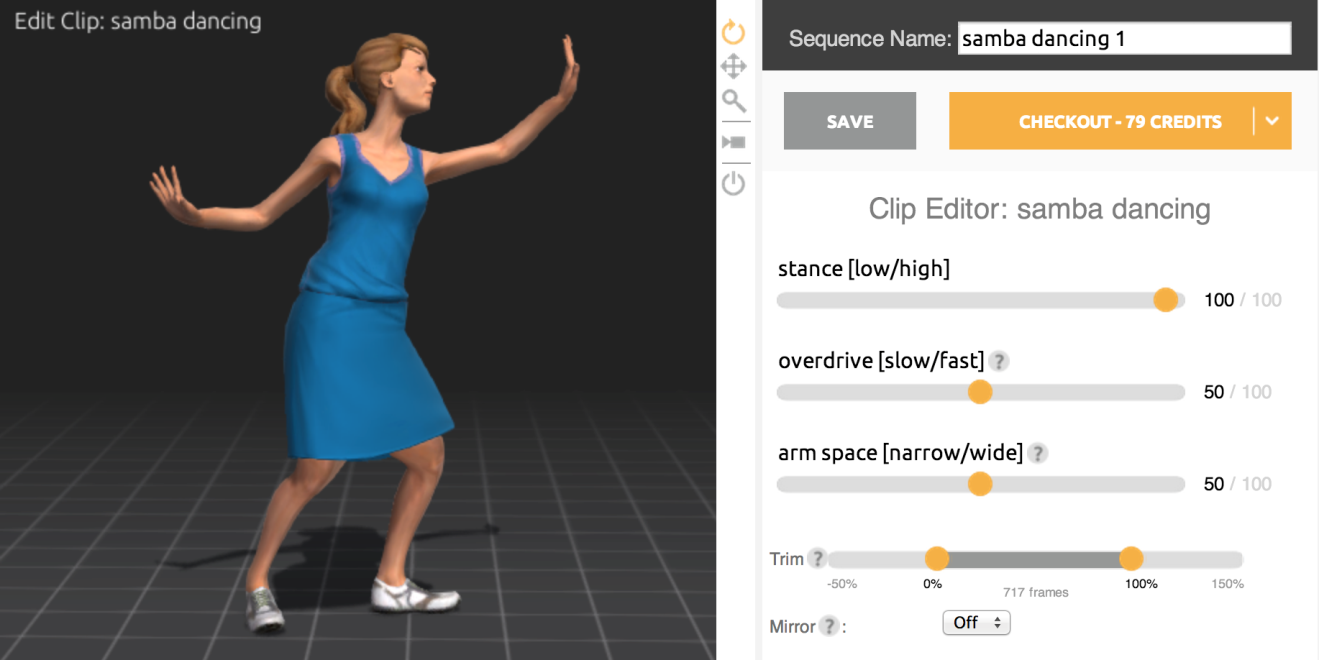Click the stance slider handle
The height and width of the screenshot is (660, 1319).
[x=1165, y=300]
